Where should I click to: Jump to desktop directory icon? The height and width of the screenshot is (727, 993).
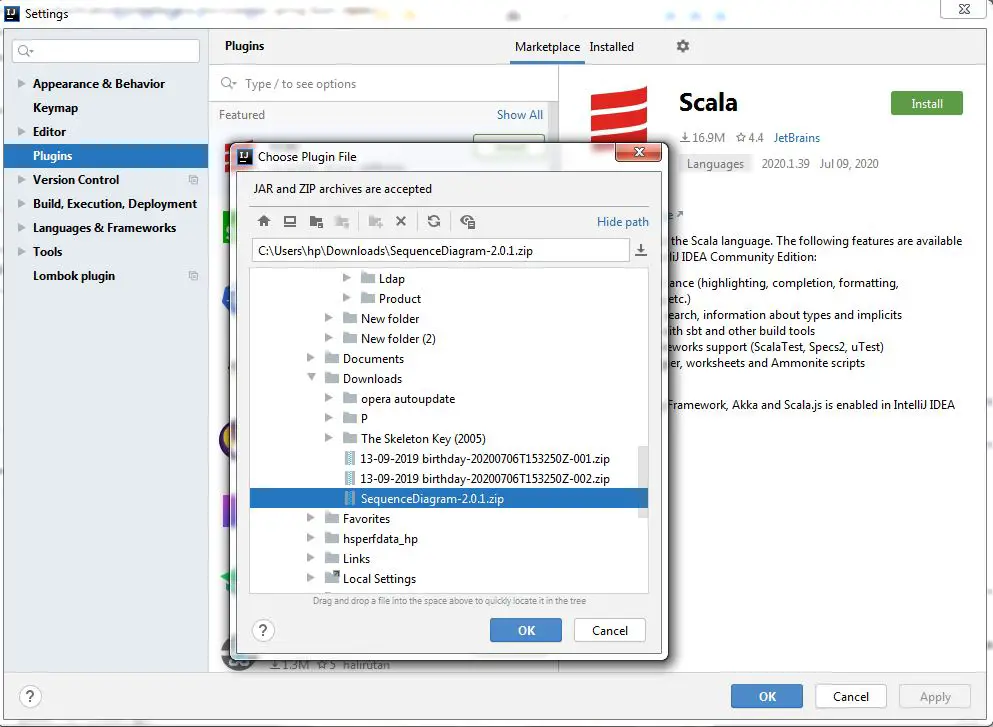click(x=290, y=221)
